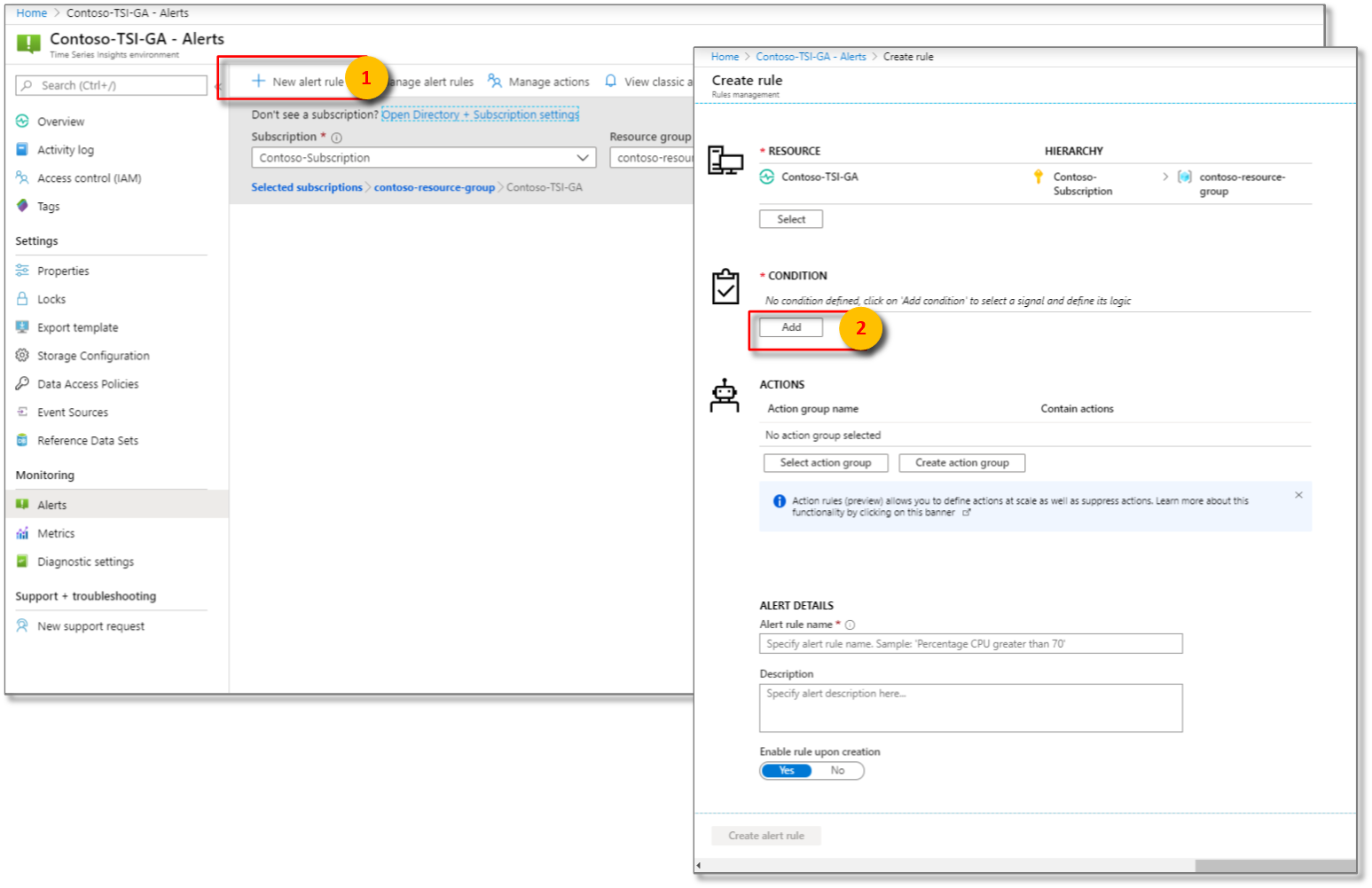
Task: Click Home breadcrumb in Create rule panel
Action: coord(725,57)
